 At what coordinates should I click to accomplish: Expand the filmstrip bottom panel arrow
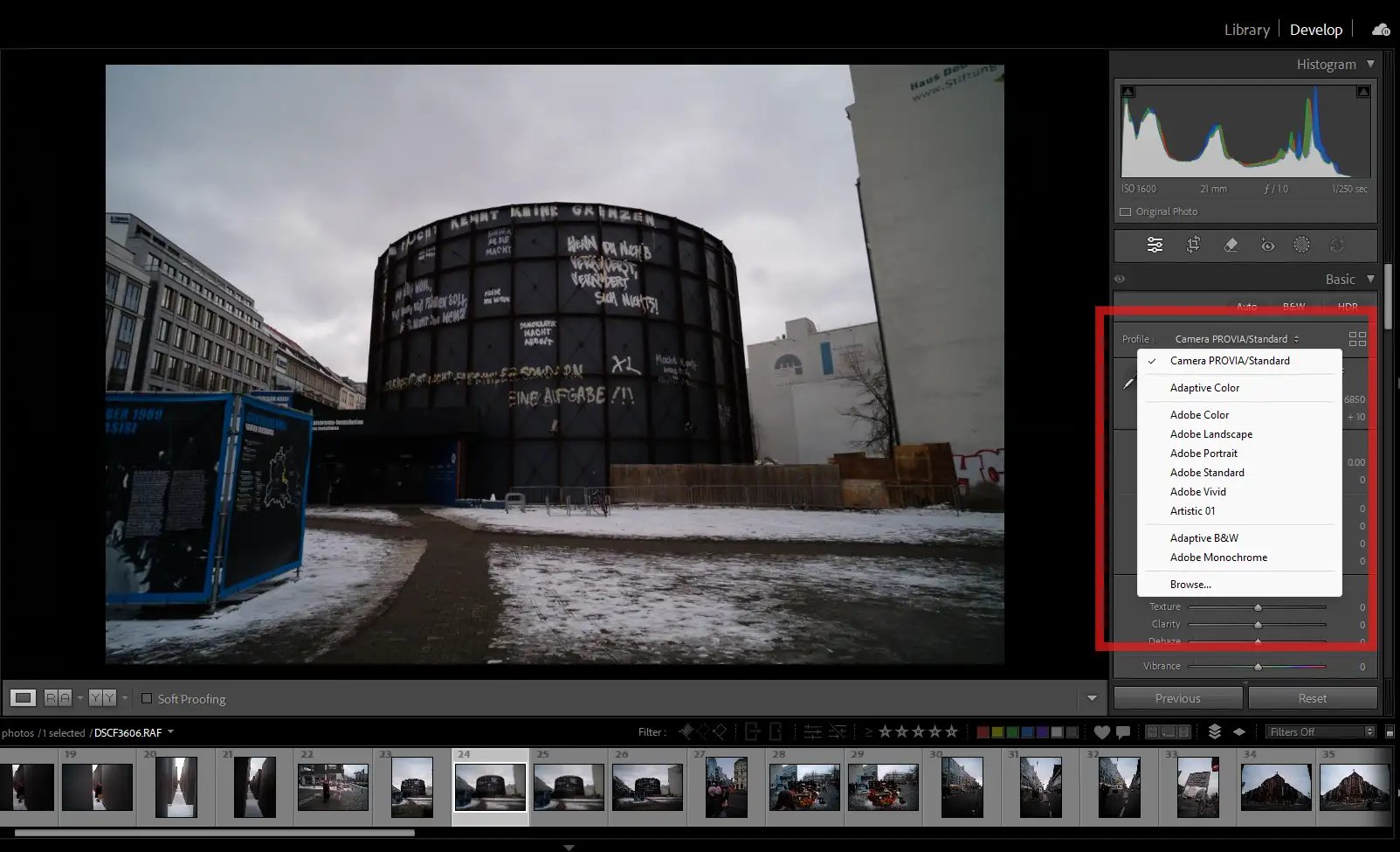(x=569, y=847)
